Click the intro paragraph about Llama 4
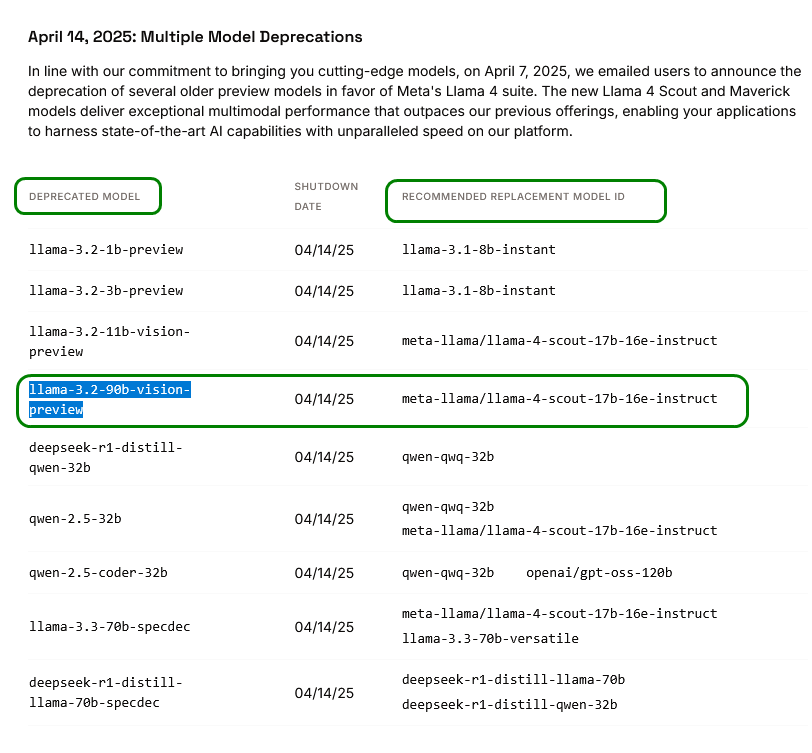This screenshot has width=812, height=753. pos(414,101)
